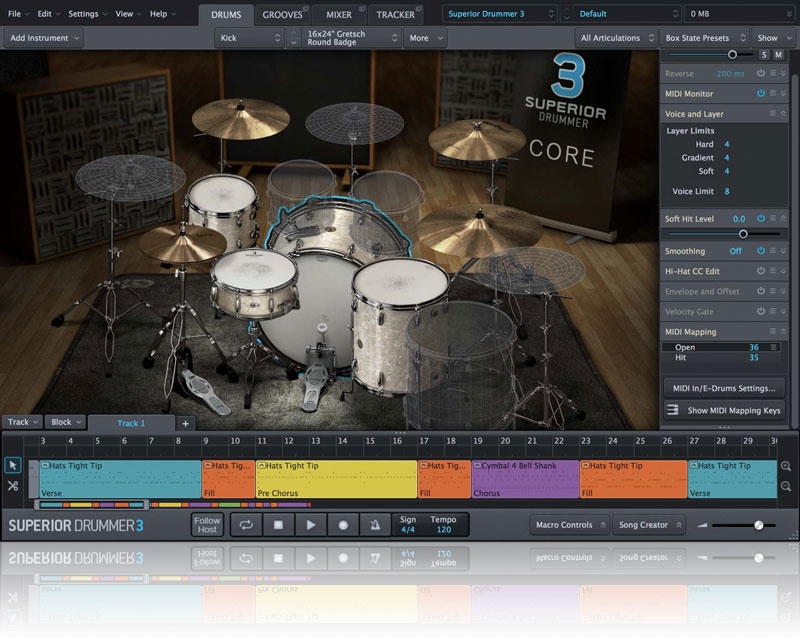Select the scissors cut tool
This screenshot has width=800, height=640.
pyautogui.click(x=13, y=486)
